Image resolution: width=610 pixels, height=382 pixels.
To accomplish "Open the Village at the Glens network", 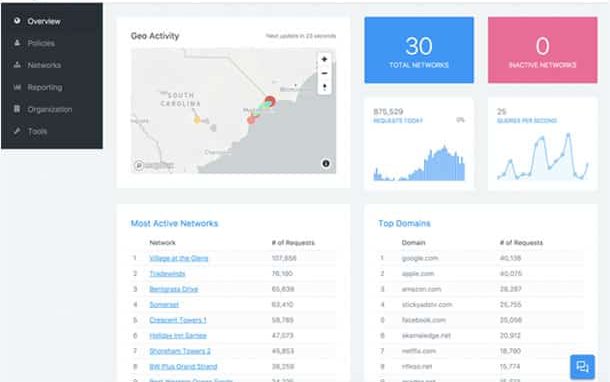I will tap(179, 258).
